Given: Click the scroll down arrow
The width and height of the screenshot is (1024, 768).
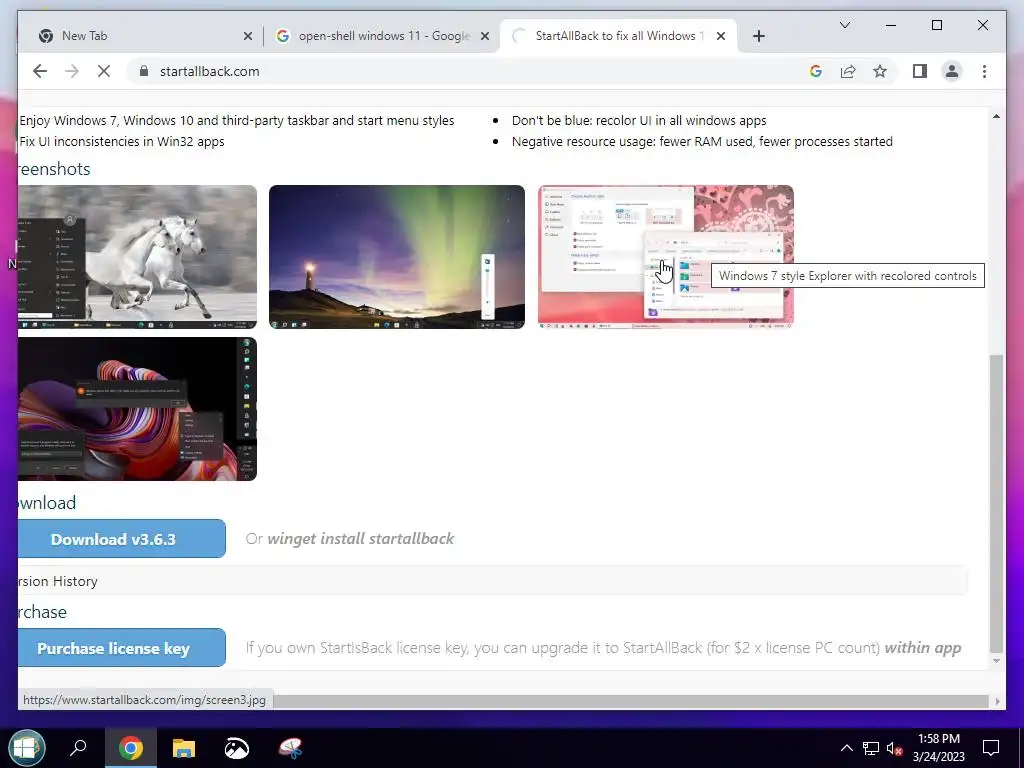Looking at the screenshot, I should point(996,661).
